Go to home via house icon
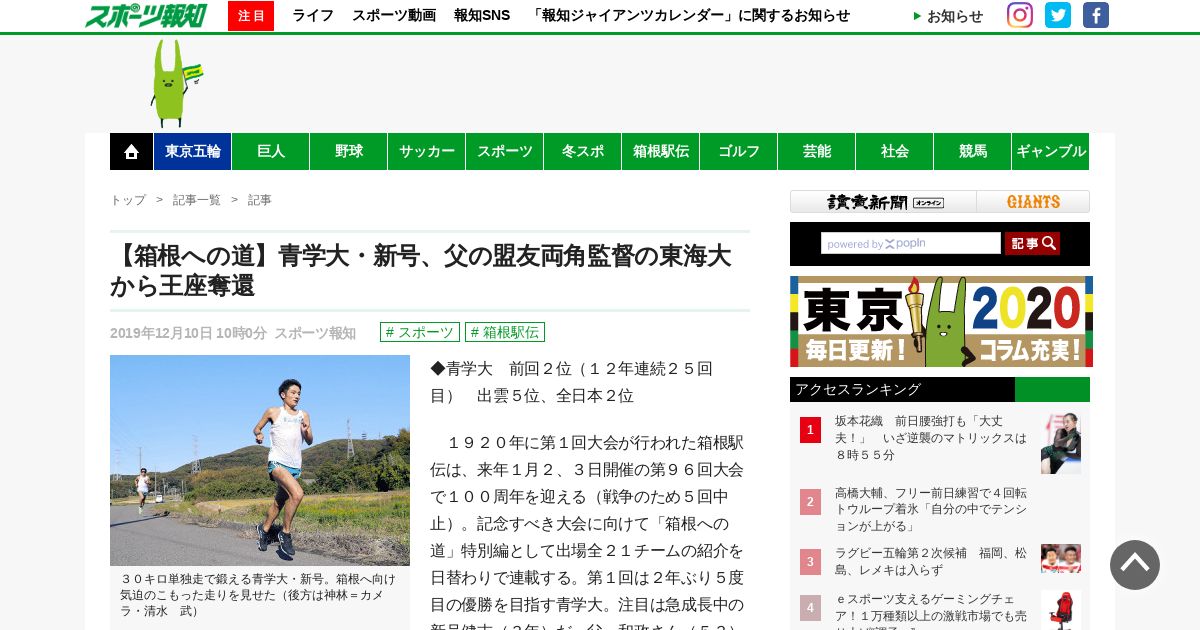 click(131, 152)
